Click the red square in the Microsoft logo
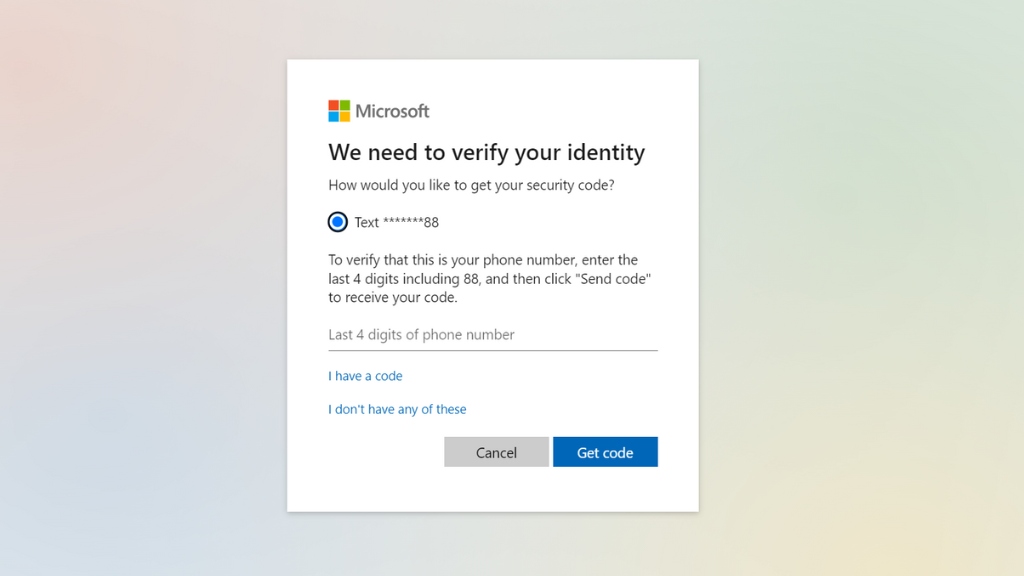 (x=334, y=105)
